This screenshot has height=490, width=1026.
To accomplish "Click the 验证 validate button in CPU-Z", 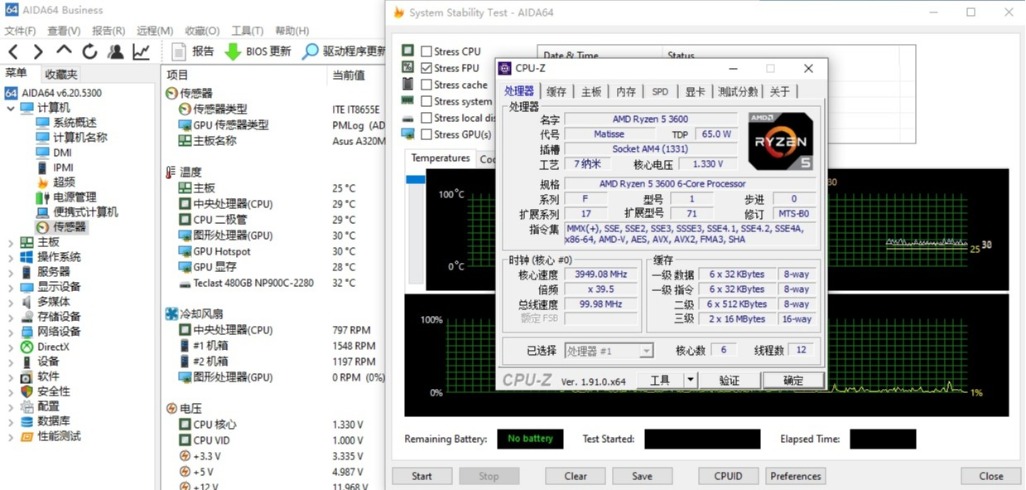I will [x=730, y=380].
